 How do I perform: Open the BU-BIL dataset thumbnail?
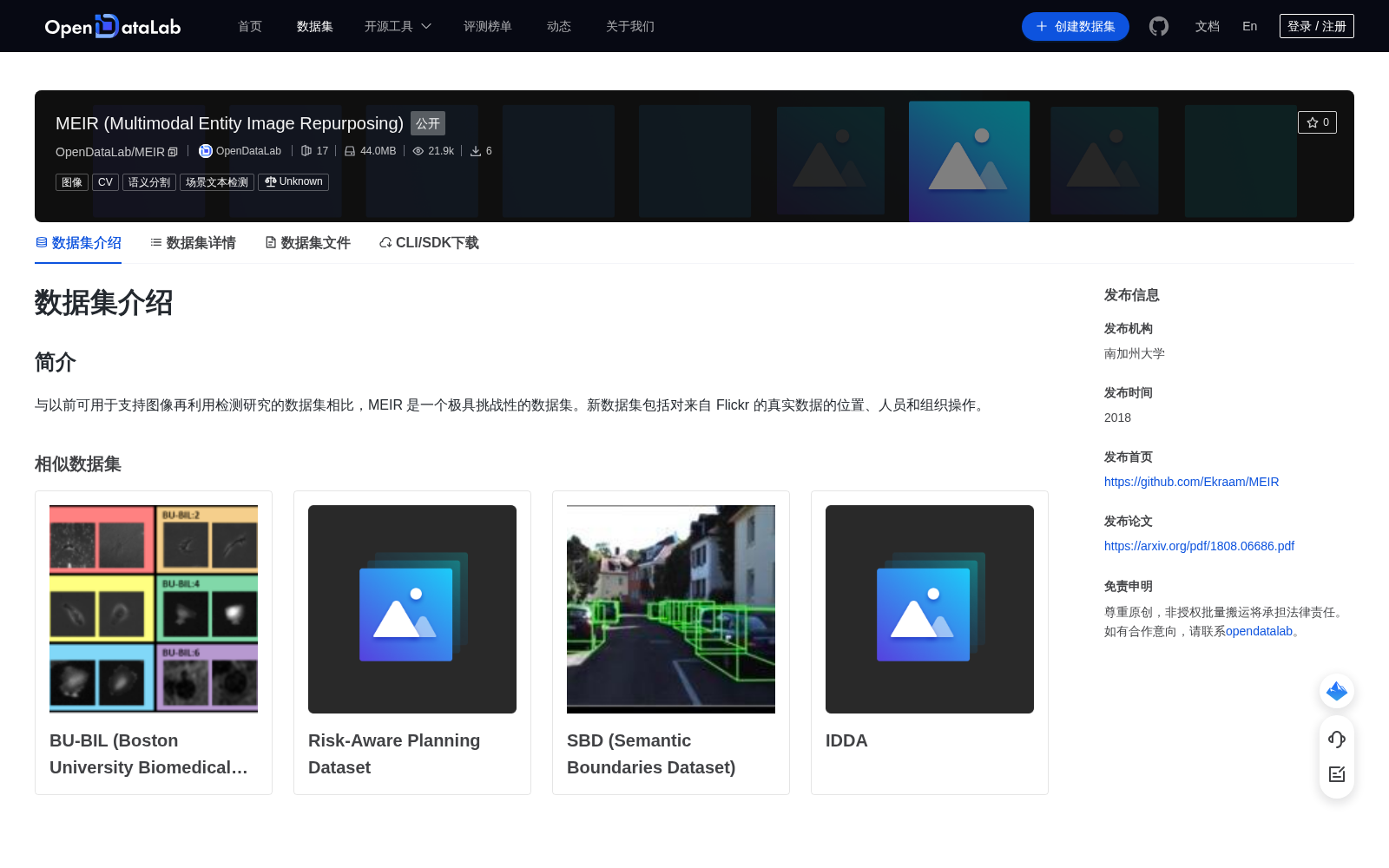154,609
